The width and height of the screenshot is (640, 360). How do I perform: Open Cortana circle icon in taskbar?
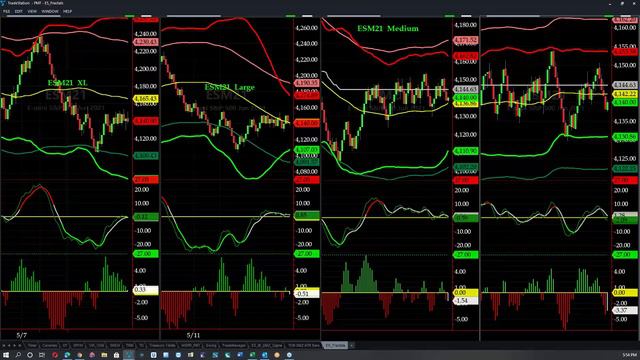tap(30, 355)
